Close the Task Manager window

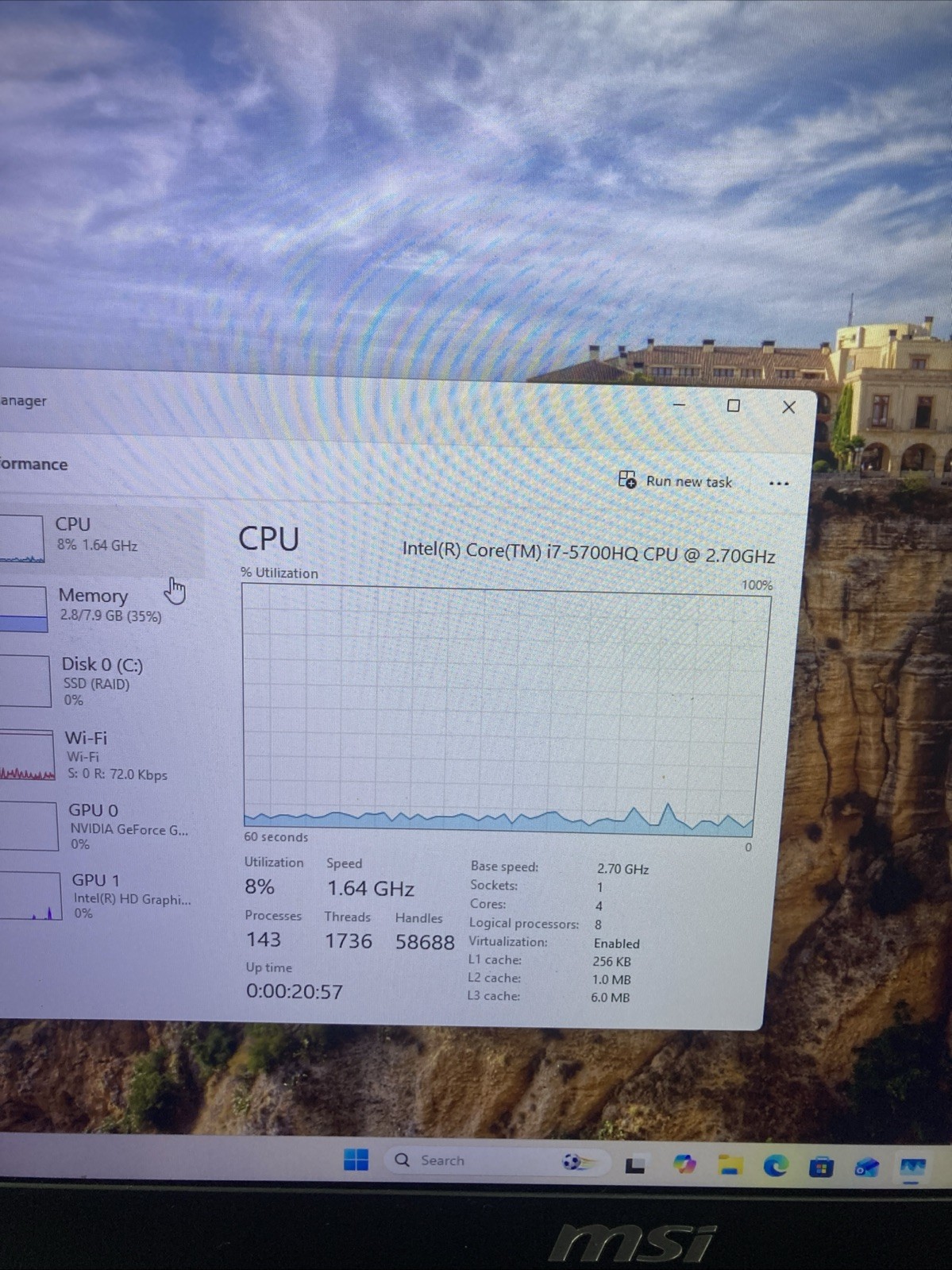[788, 407]
